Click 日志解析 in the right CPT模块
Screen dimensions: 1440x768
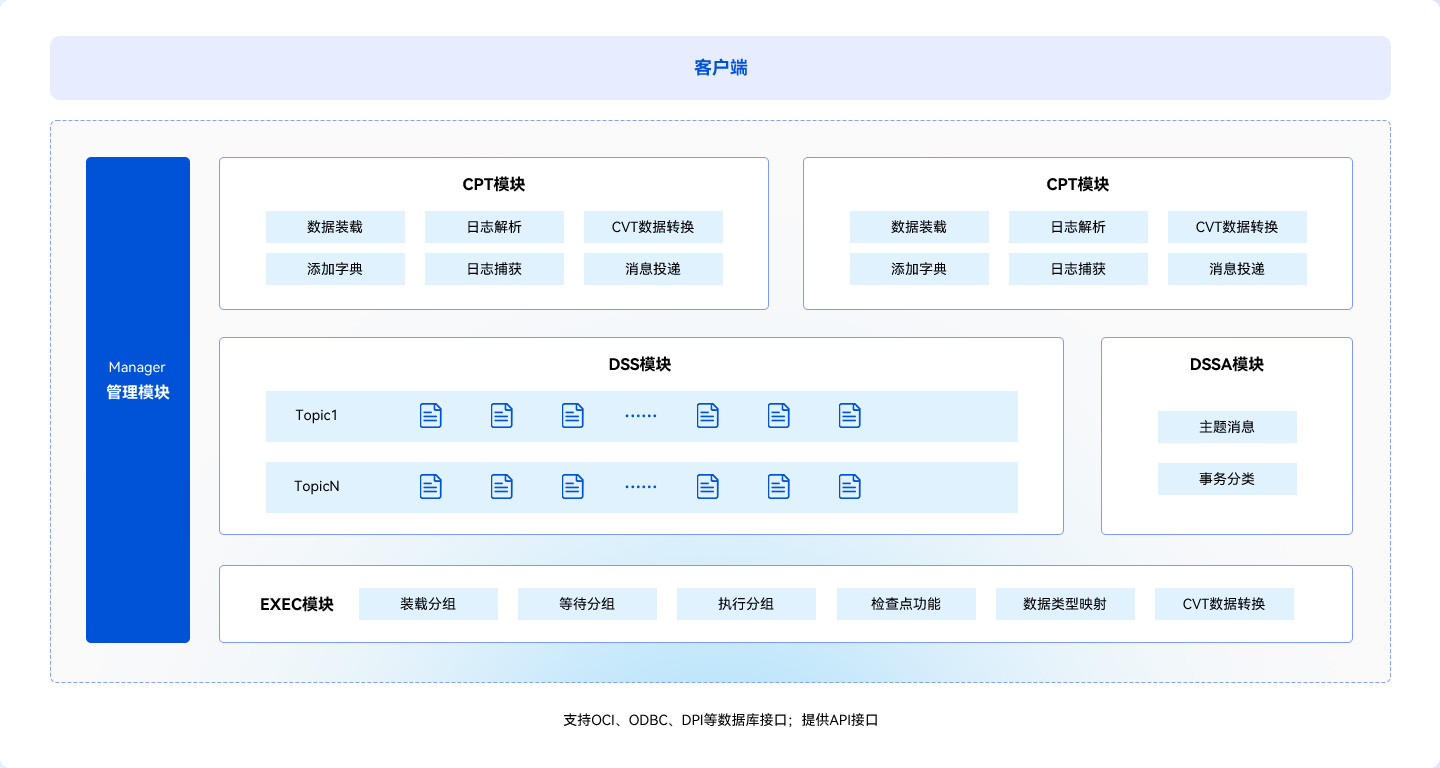(x=1078, y=227)
